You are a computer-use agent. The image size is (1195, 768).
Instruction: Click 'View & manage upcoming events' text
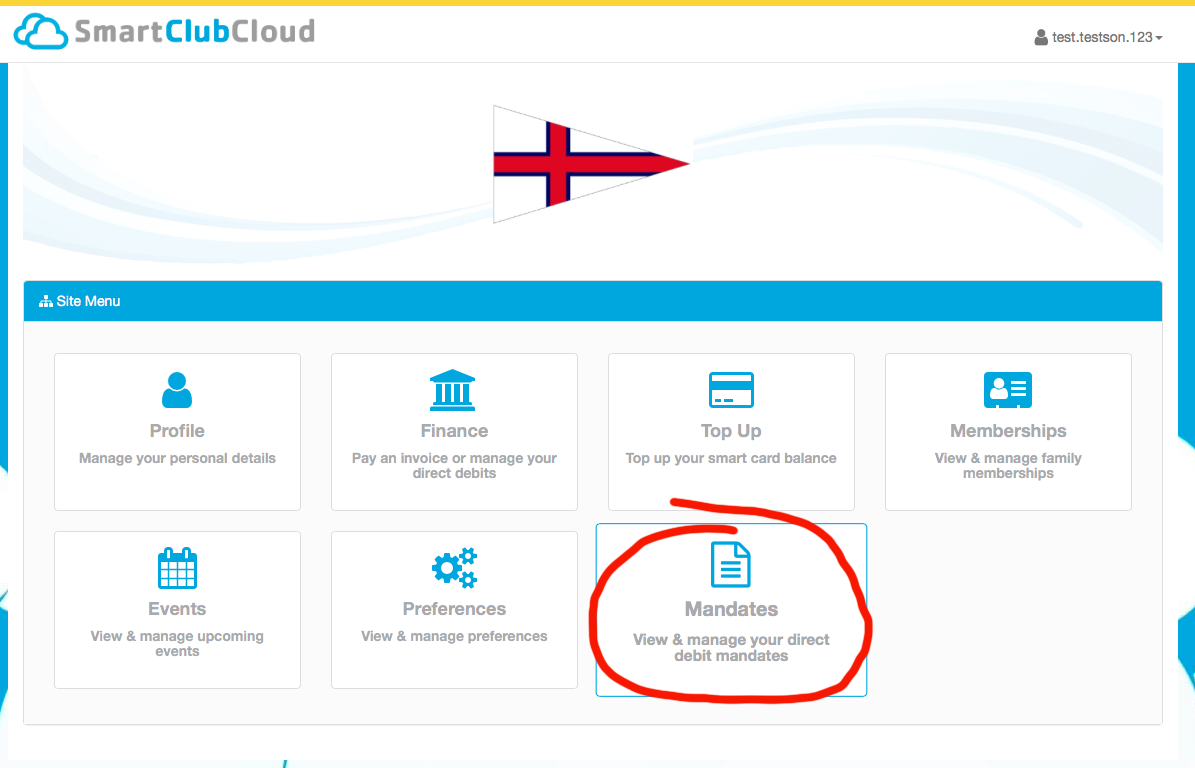(177, 644)
